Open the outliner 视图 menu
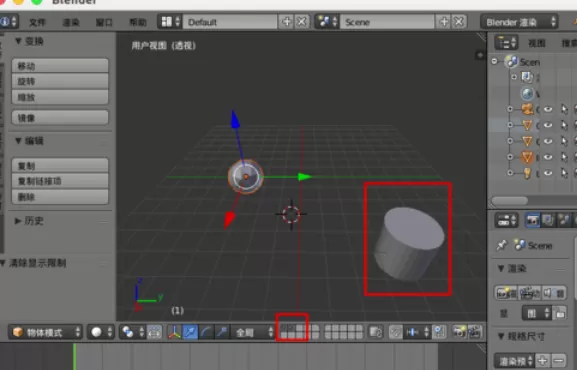This screenshot has height=370, width=577. click(537, 43)
